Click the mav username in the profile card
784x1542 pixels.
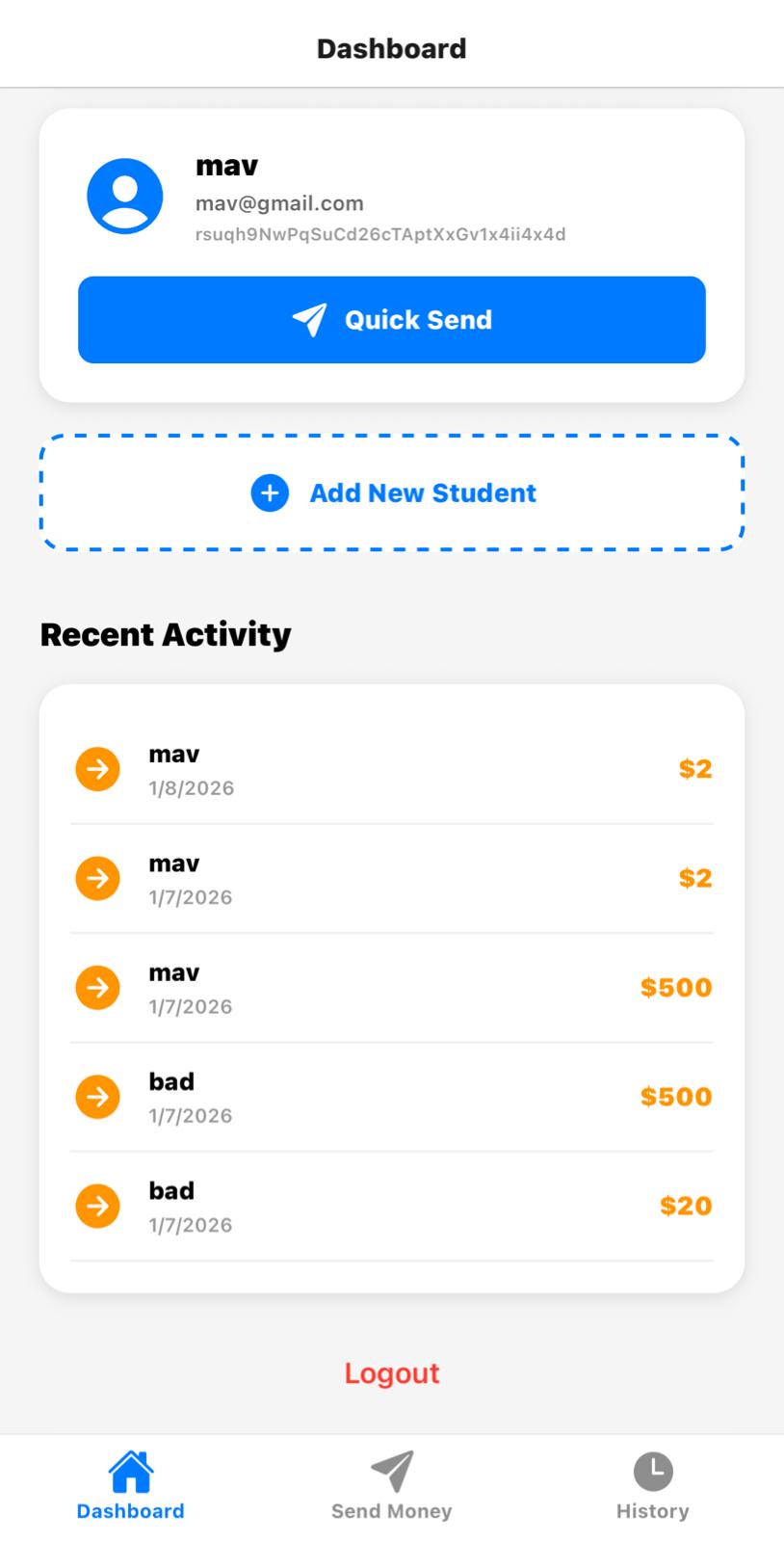click(226, 166)
